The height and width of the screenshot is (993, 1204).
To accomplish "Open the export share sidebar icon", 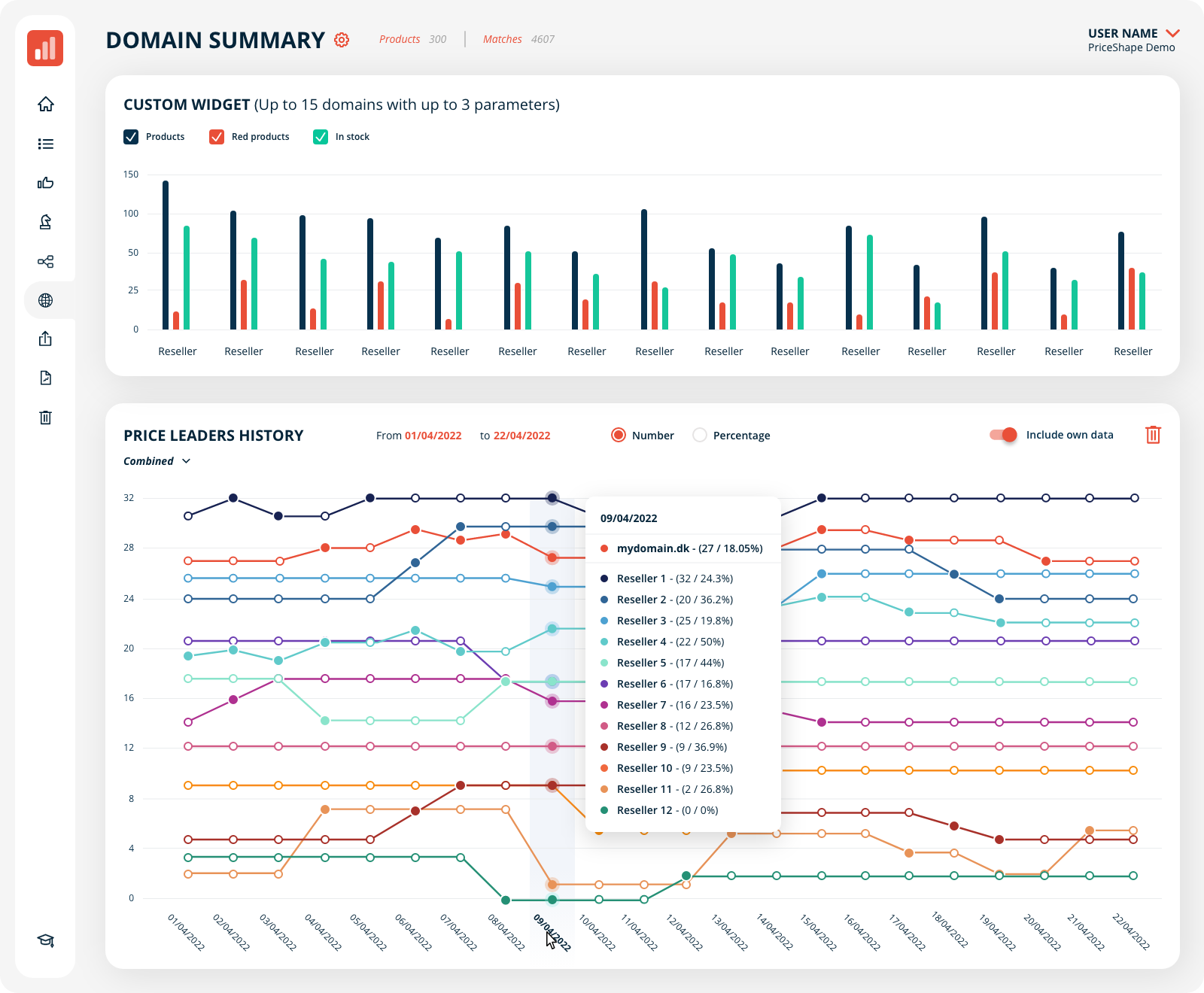I will point(46,339).
